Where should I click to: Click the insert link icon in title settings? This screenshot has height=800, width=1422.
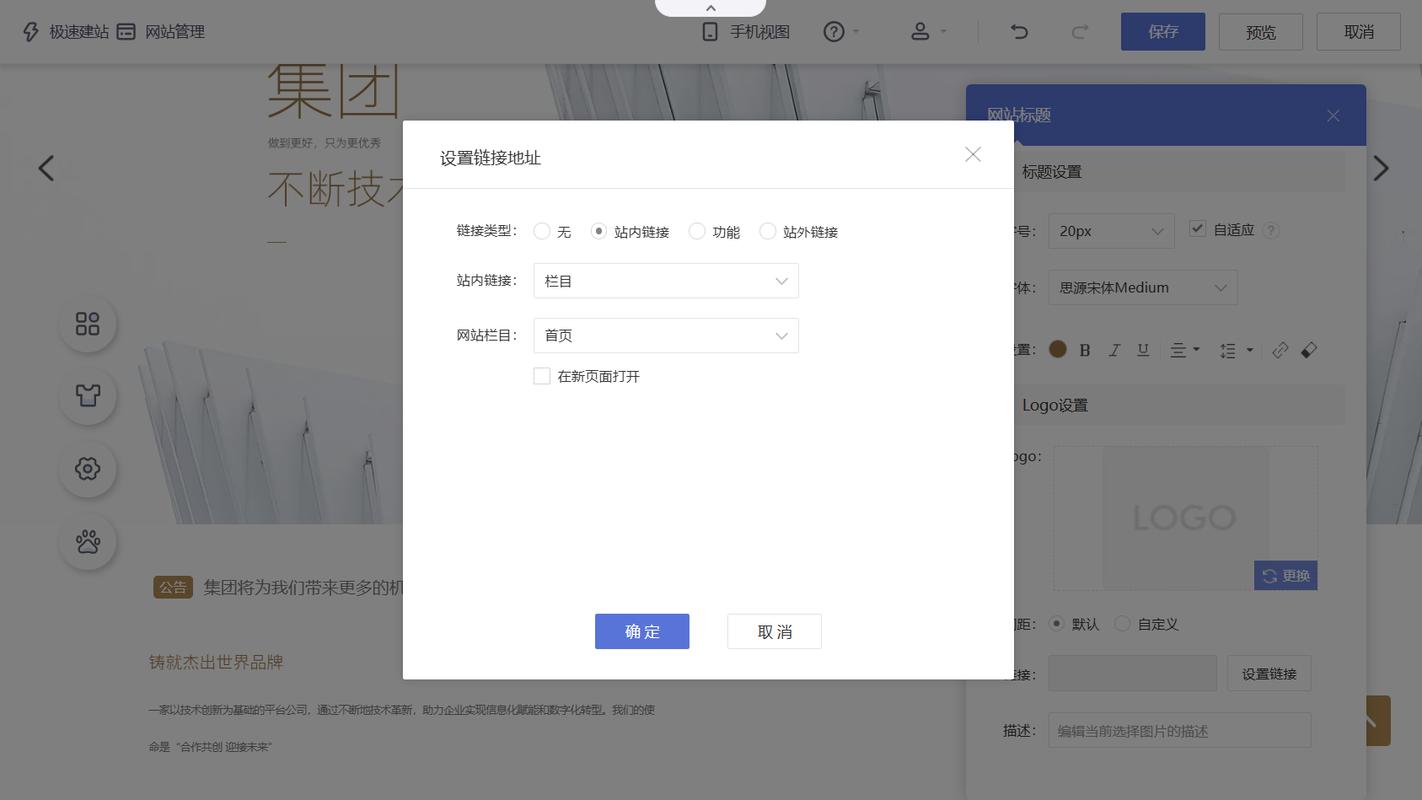[1281, 349]
